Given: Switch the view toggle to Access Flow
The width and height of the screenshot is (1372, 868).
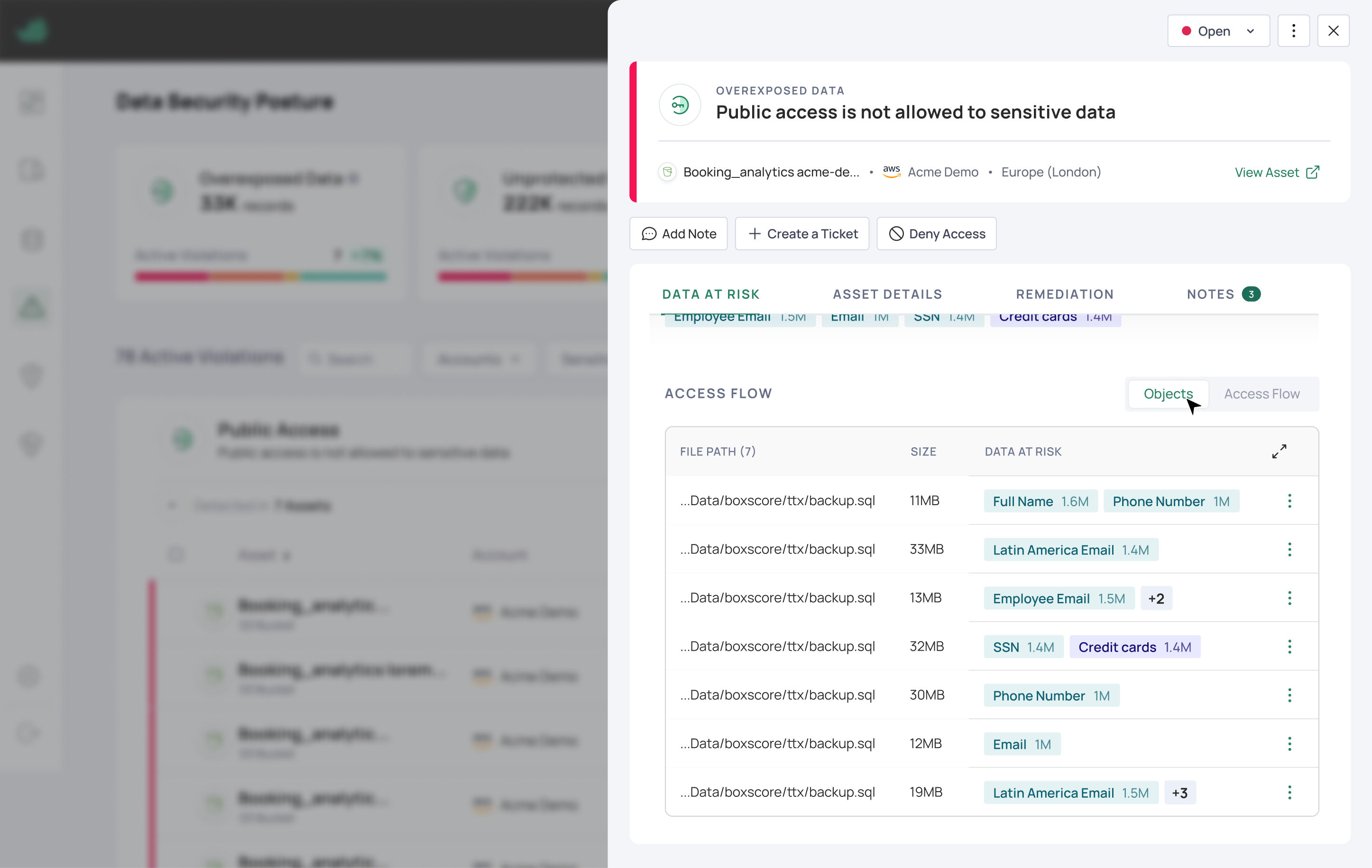Looking at the screenshot, I should (1262, 394).
